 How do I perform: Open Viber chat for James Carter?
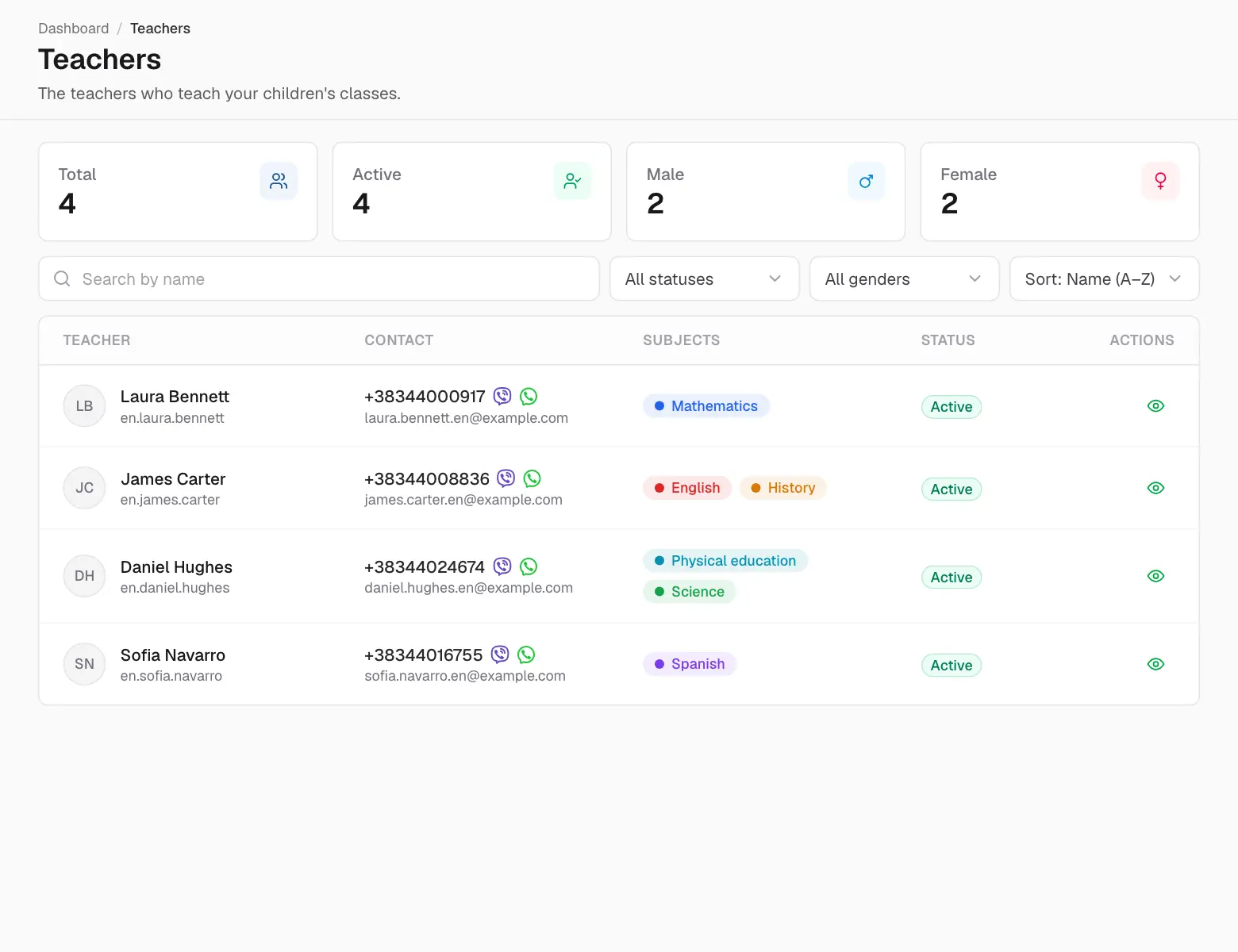[x=506, y=478]
